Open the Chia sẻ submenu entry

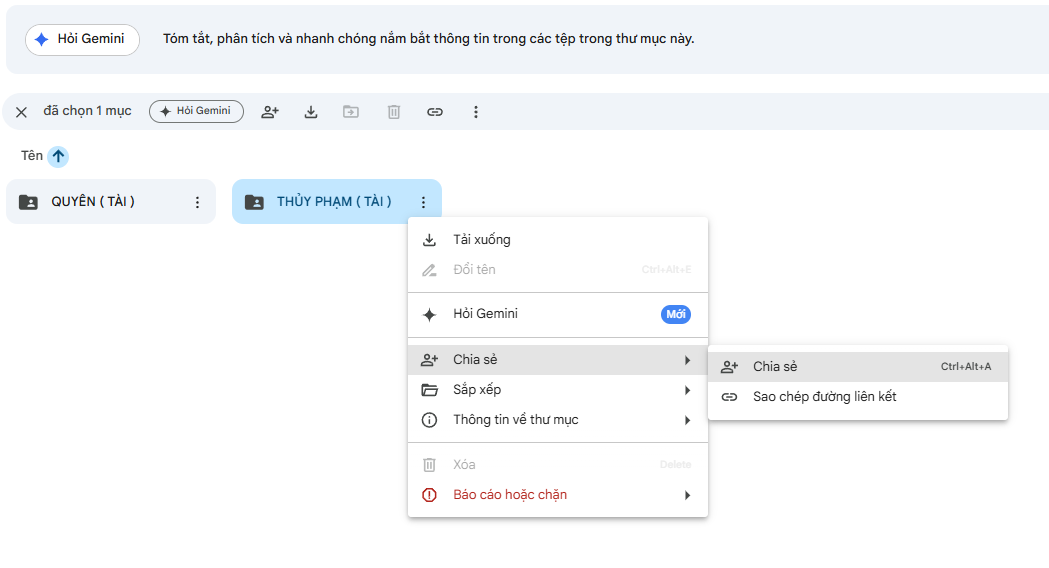[558, 360]
